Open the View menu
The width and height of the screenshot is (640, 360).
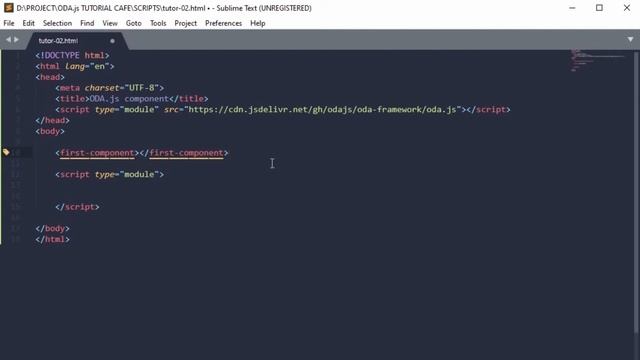point(110,23)
